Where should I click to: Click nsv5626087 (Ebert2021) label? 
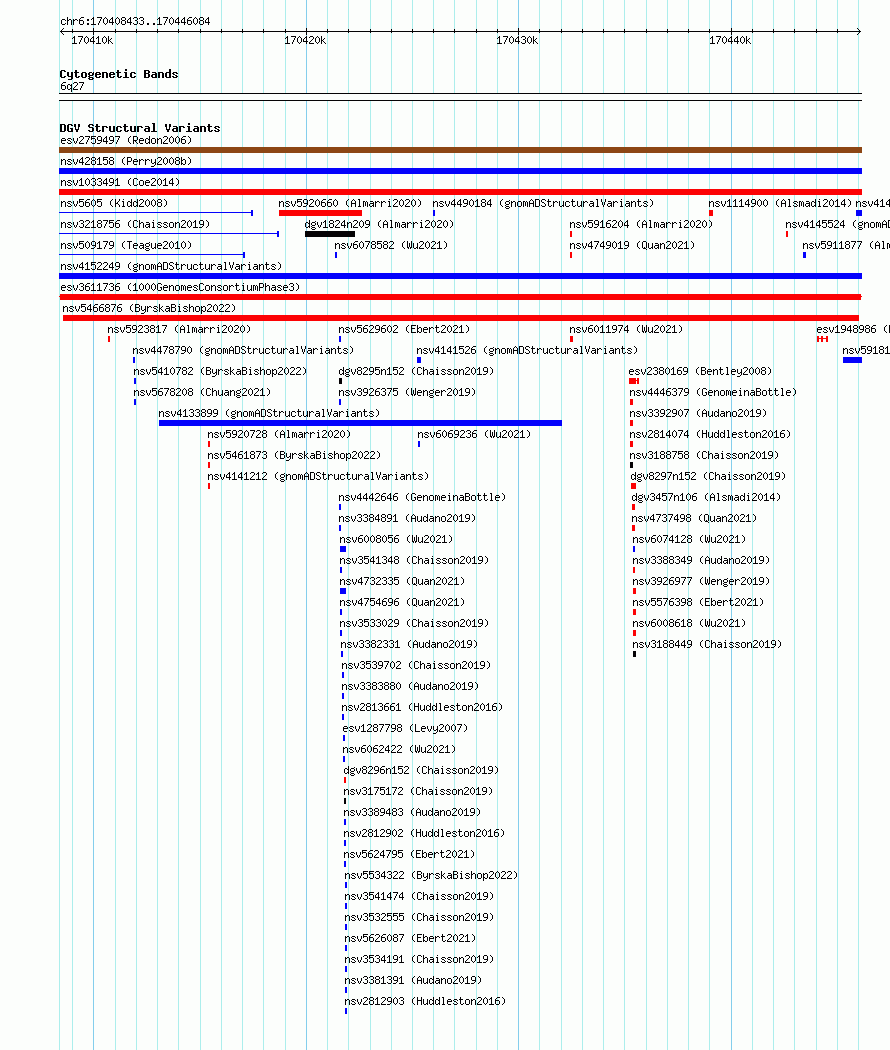pos(410,938)
